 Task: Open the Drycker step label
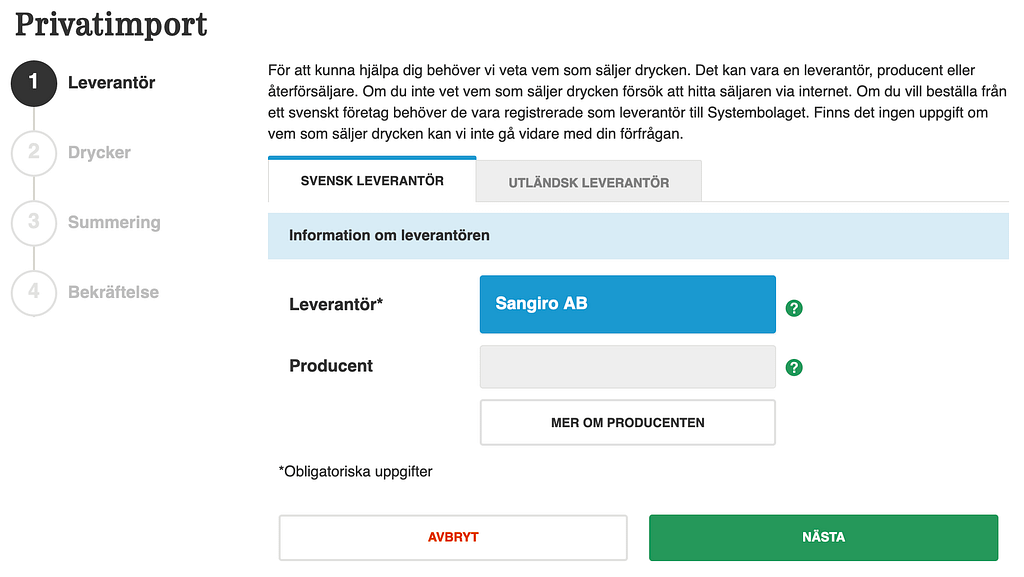coord(99,153)
